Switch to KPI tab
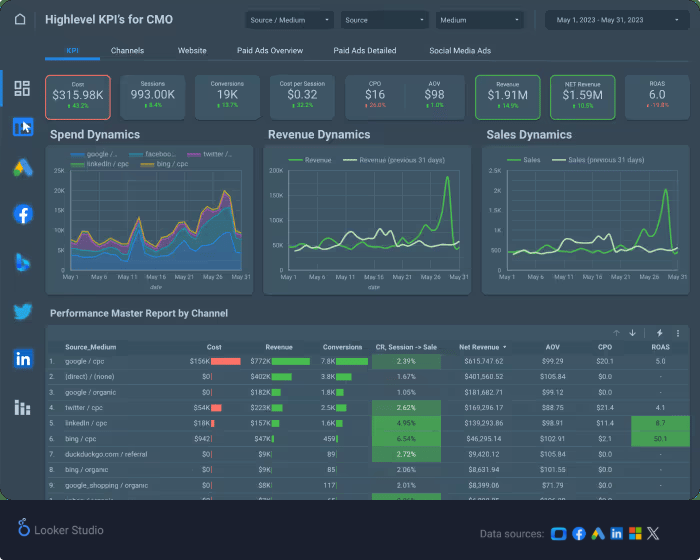Viewport: 700px width, 560px height. (72, 50)
